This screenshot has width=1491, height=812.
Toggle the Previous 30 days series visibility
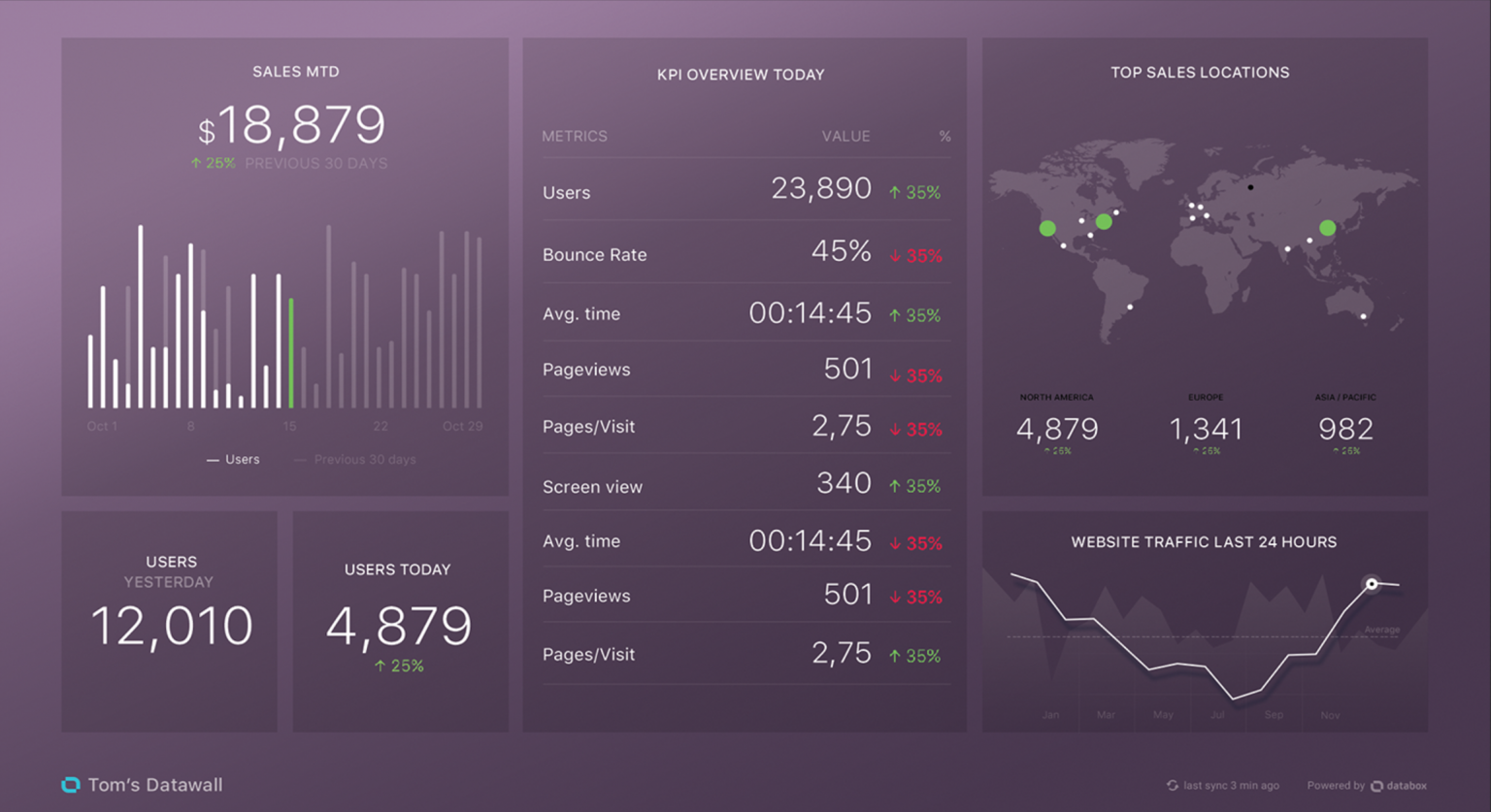coord(356,459)
